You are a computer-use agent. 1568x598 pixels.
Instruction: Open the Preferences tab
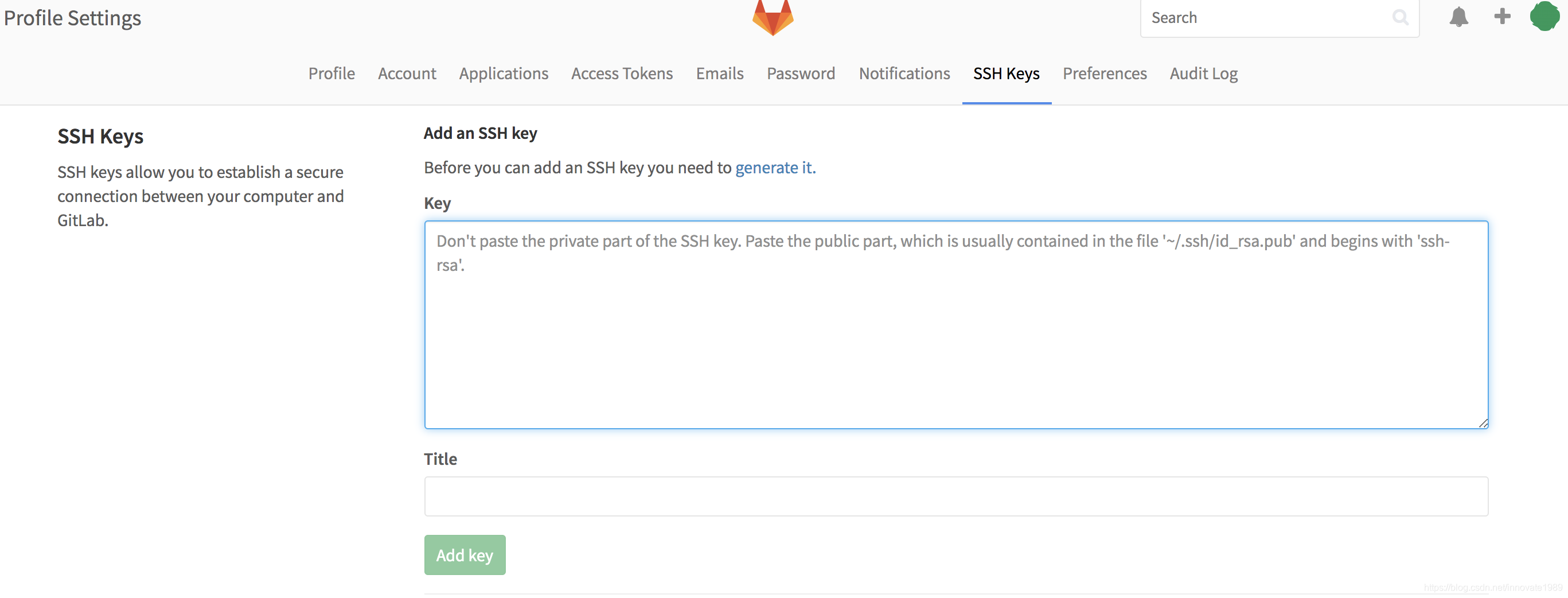(1104, 73)
